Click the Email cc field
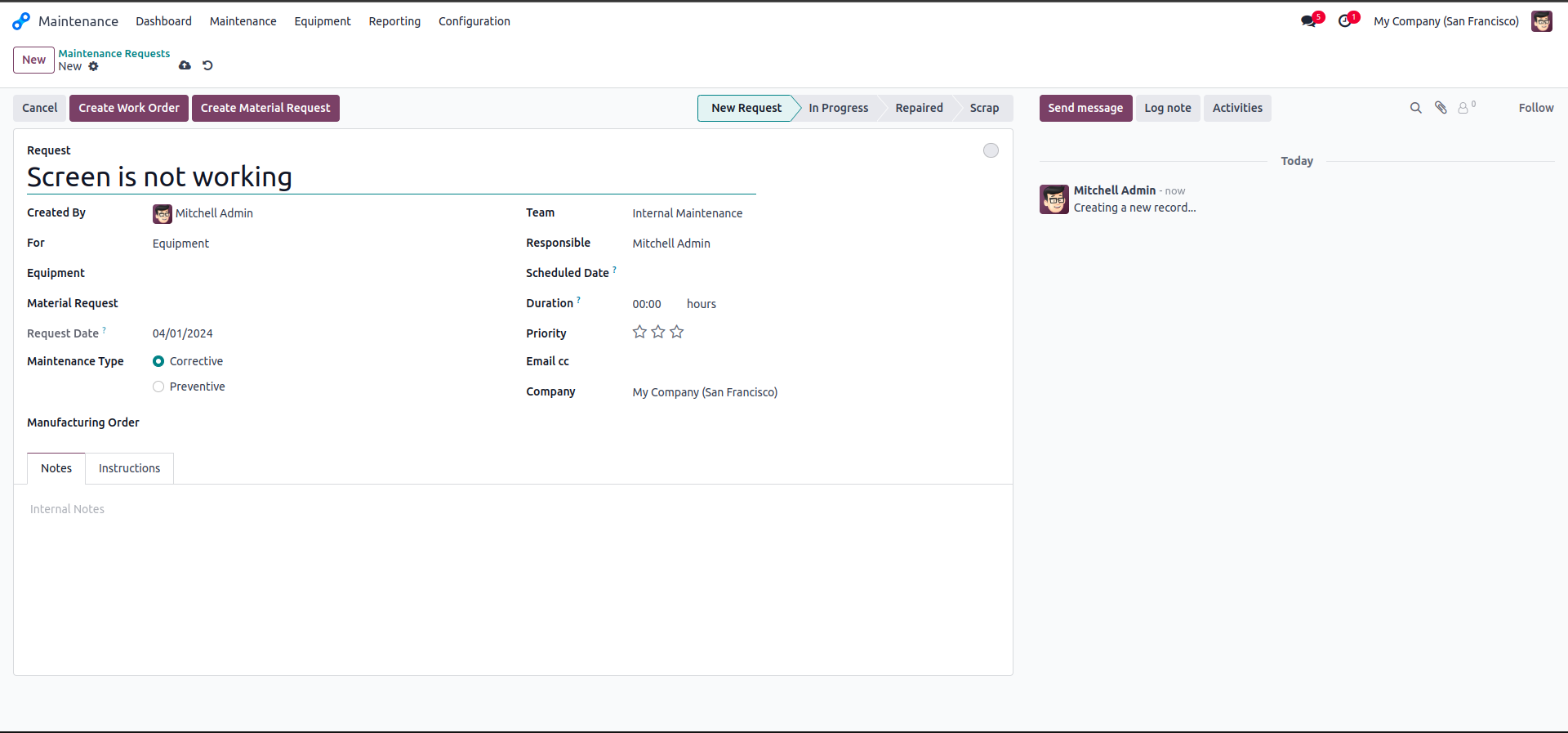This screenshot has height=733, width=1568. coord(815,362)
